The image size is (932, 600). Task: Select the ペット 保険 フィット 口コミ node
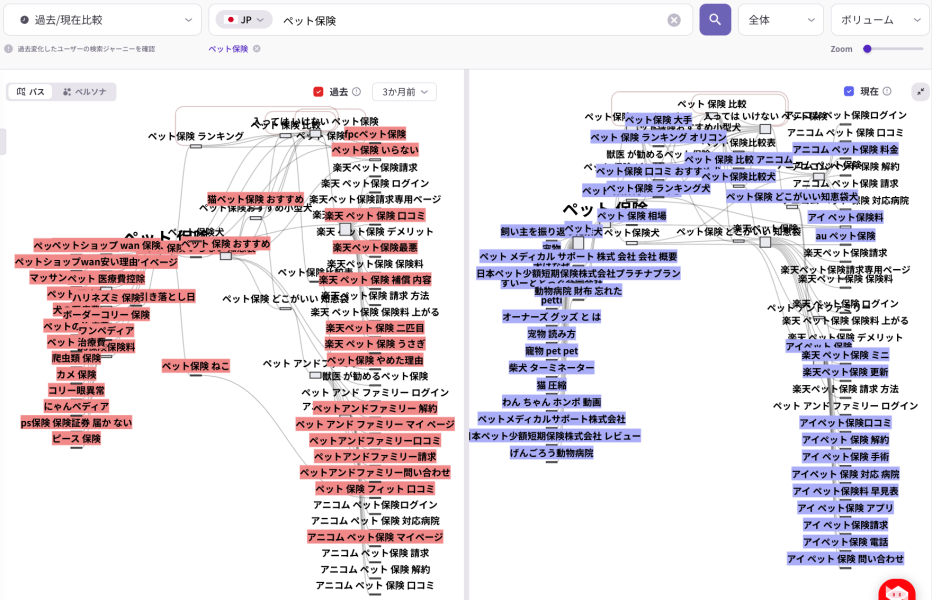(375, 489)
